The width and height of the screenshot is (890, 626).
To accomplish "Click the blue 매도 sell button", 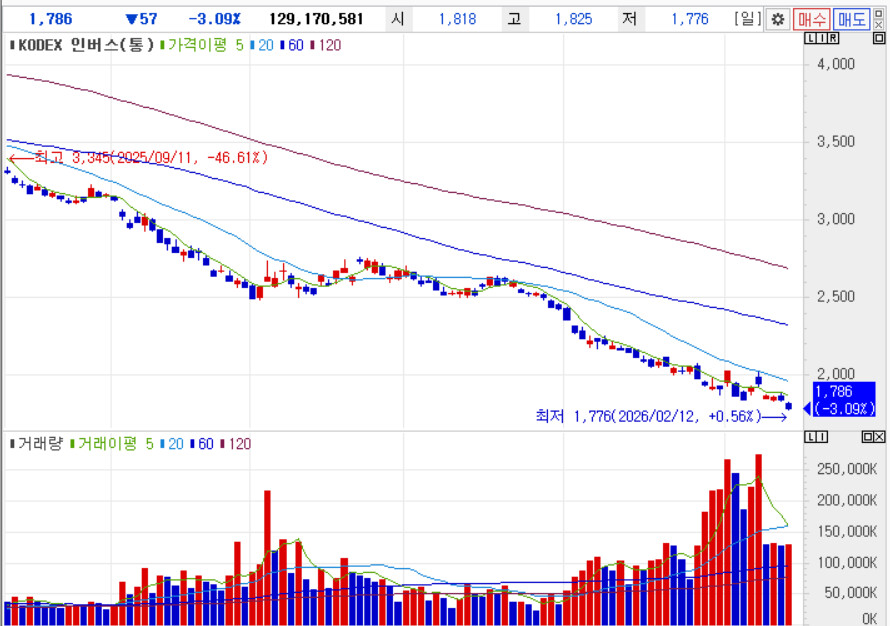I will [x=851, y=19].
